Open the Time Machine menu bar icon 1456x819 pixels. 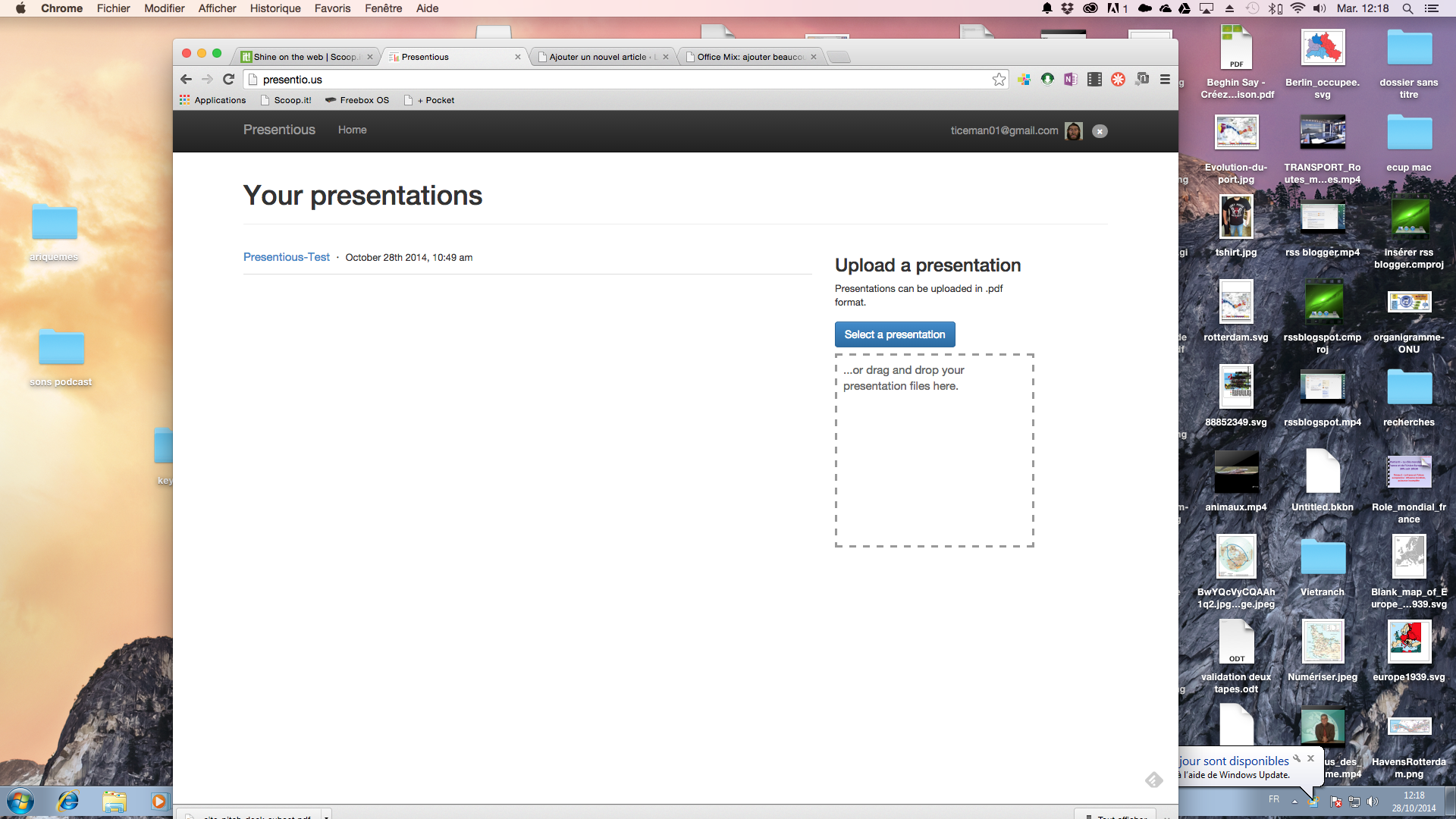(1252, 8)
